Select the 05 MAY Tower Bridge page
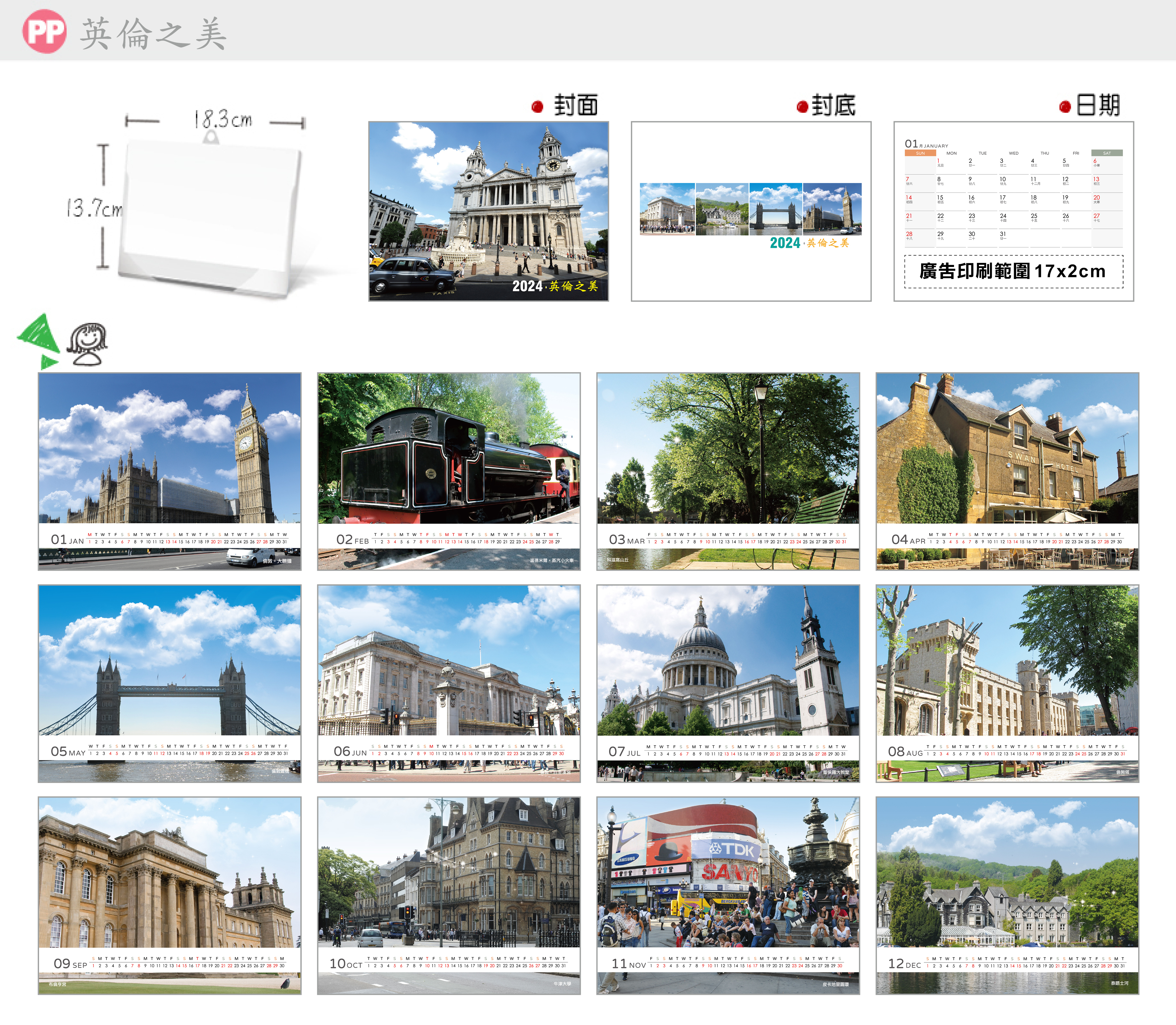The image size is (1176, 1025). [x=169, y=683]
